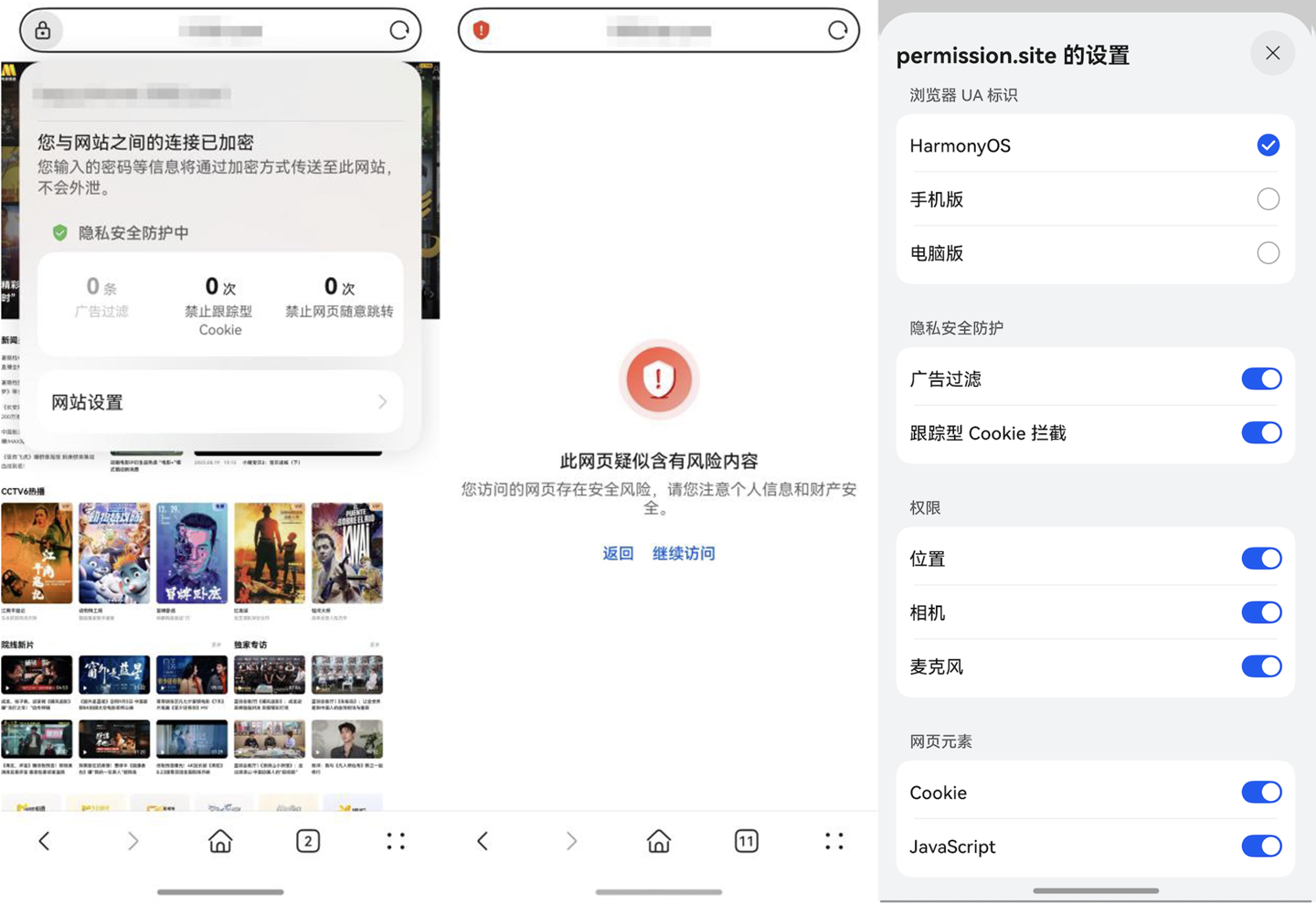1316x905 pixels.
Task: Select the 手机版 user agent option
Action: 1268,199
